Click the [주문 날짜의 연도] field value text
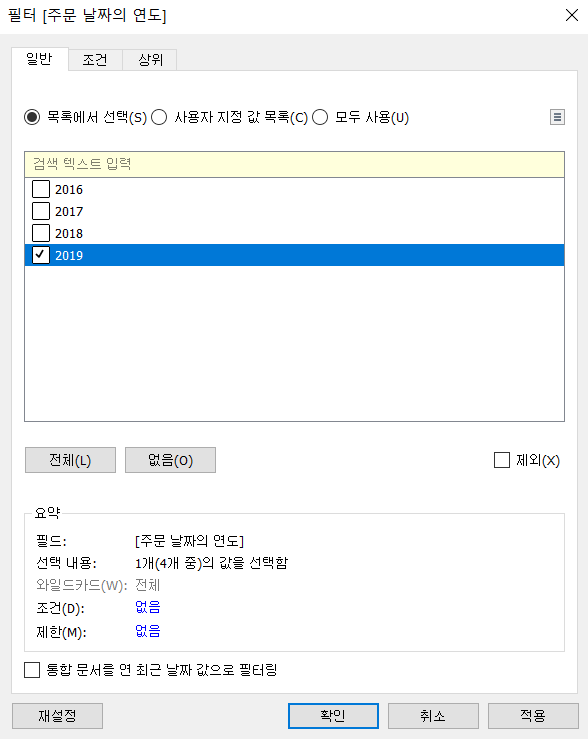Viewport: 588px width, 739px height. pyautogui.click(x=189, y=541)
